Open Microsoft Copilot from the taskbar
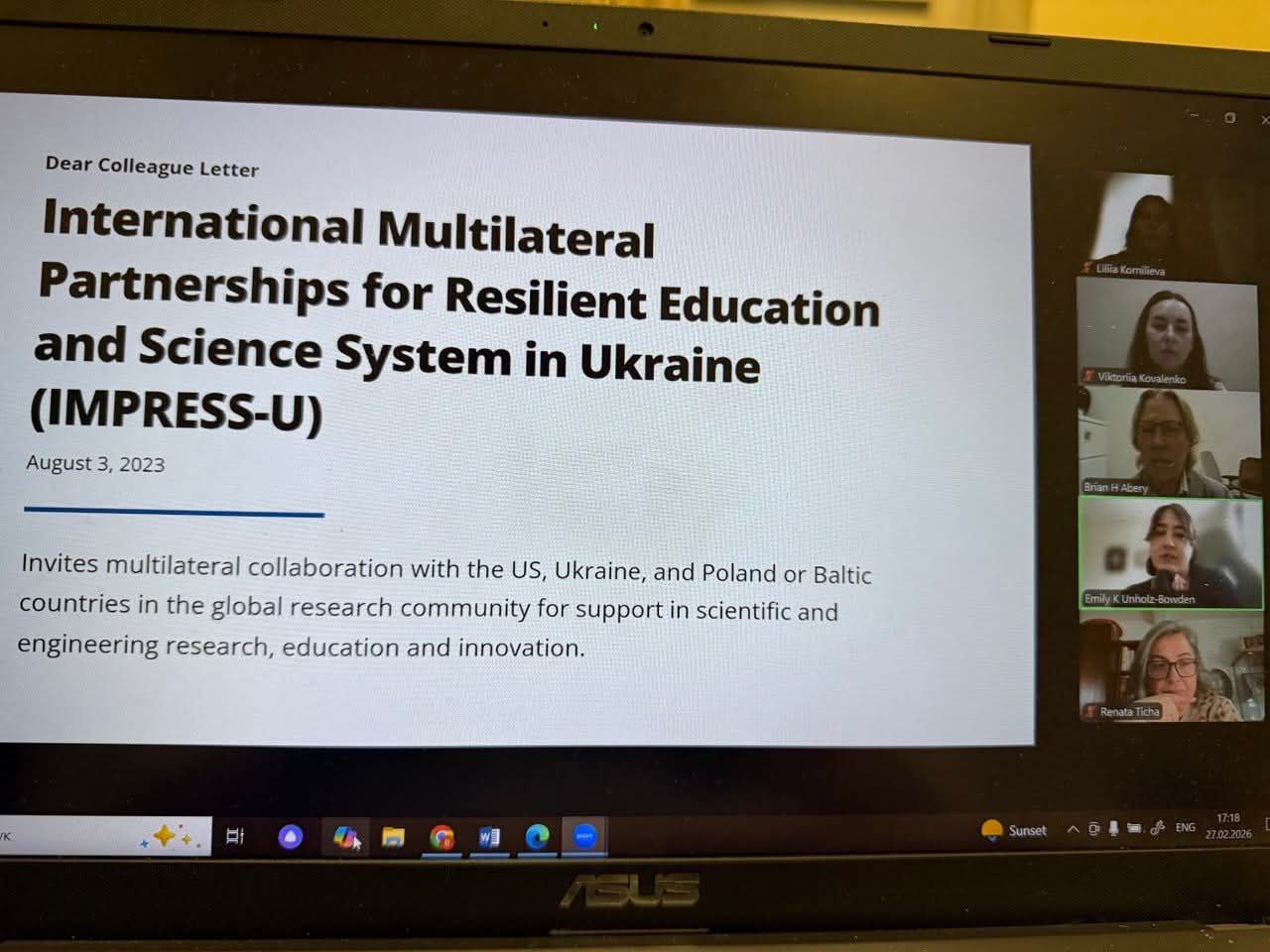The image size is (1270, 952). click(344, 838)
